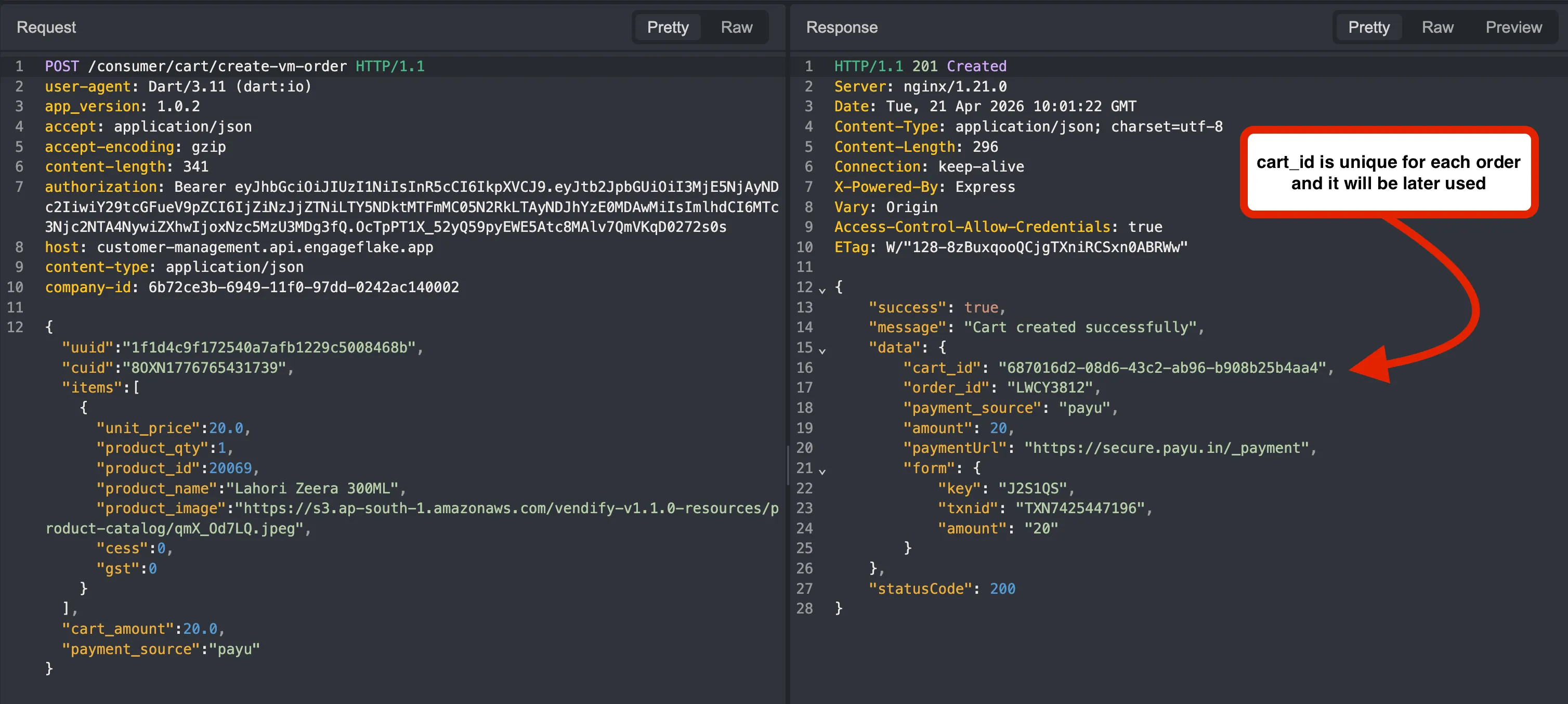Switch Response view to Raw
Image resolution: width=1568 pixels, height=704 pixels.
coord(1436,28)
